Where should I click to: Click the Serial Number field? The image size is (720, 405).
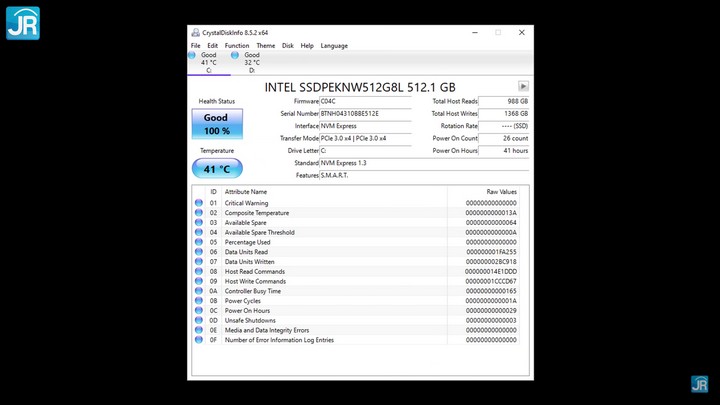370,114
